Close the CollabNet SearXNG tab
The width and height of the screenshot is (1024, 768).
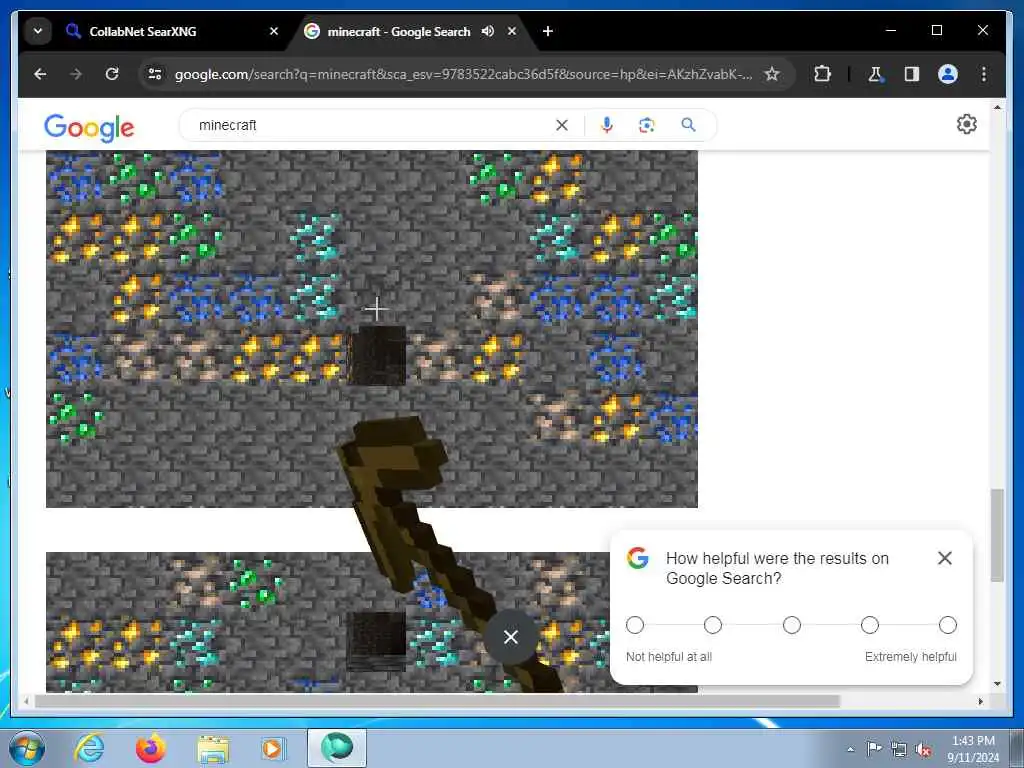coord(274,31)
